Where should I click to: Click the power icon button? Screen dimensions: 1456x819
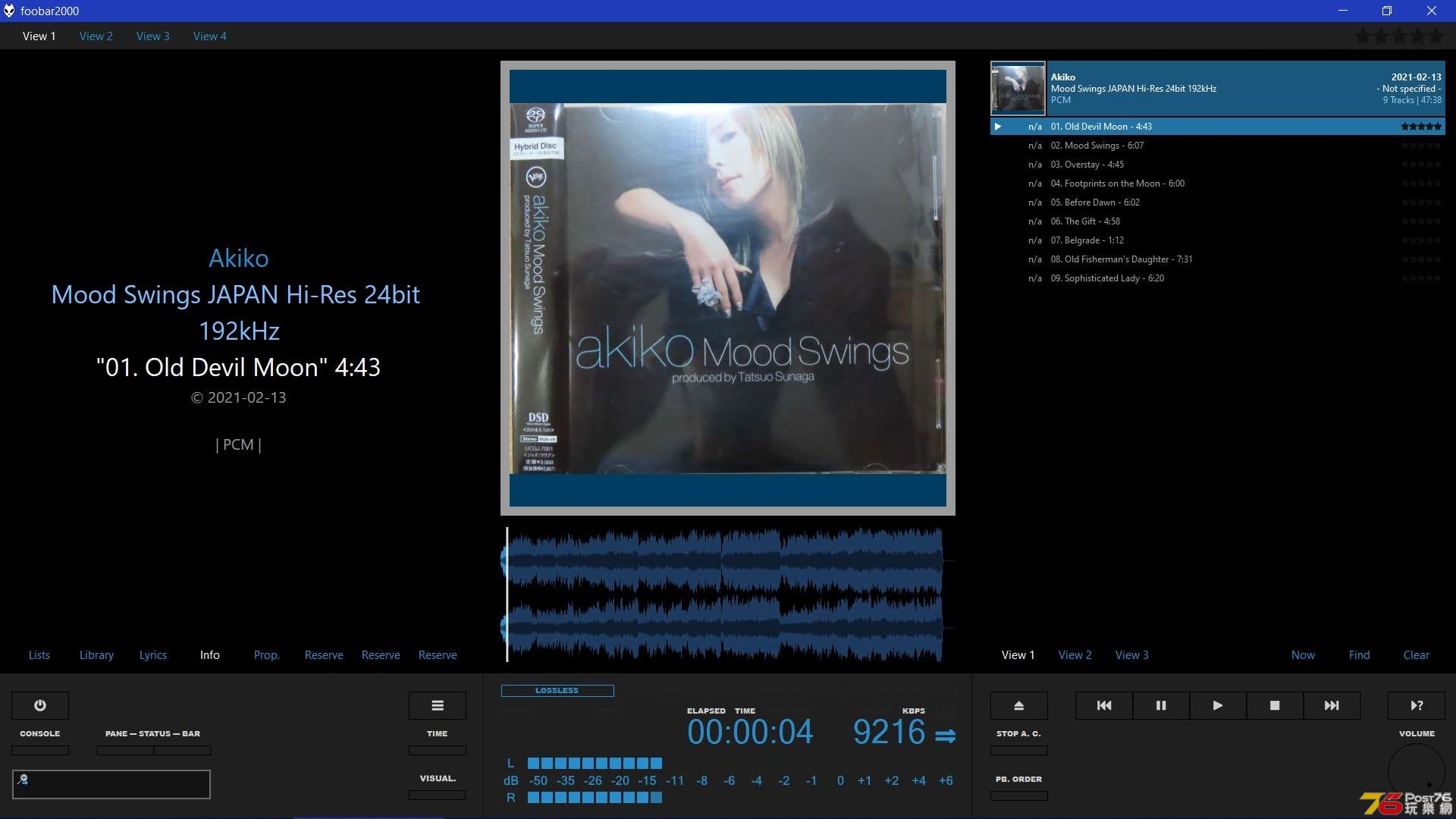tap(40, 705)
